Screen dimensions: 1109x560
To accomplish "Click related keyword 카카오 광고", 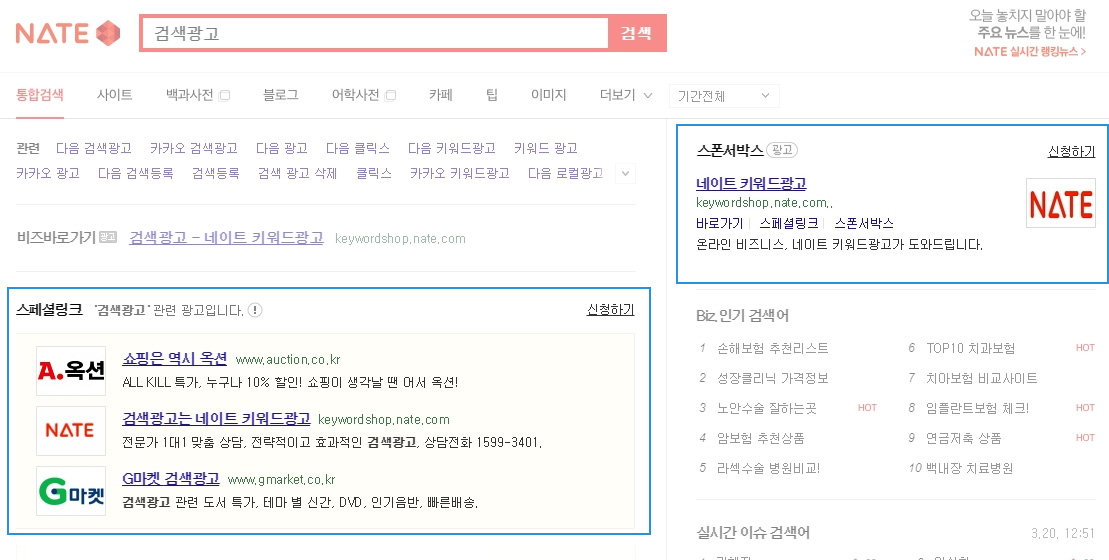I will [48, 173].
